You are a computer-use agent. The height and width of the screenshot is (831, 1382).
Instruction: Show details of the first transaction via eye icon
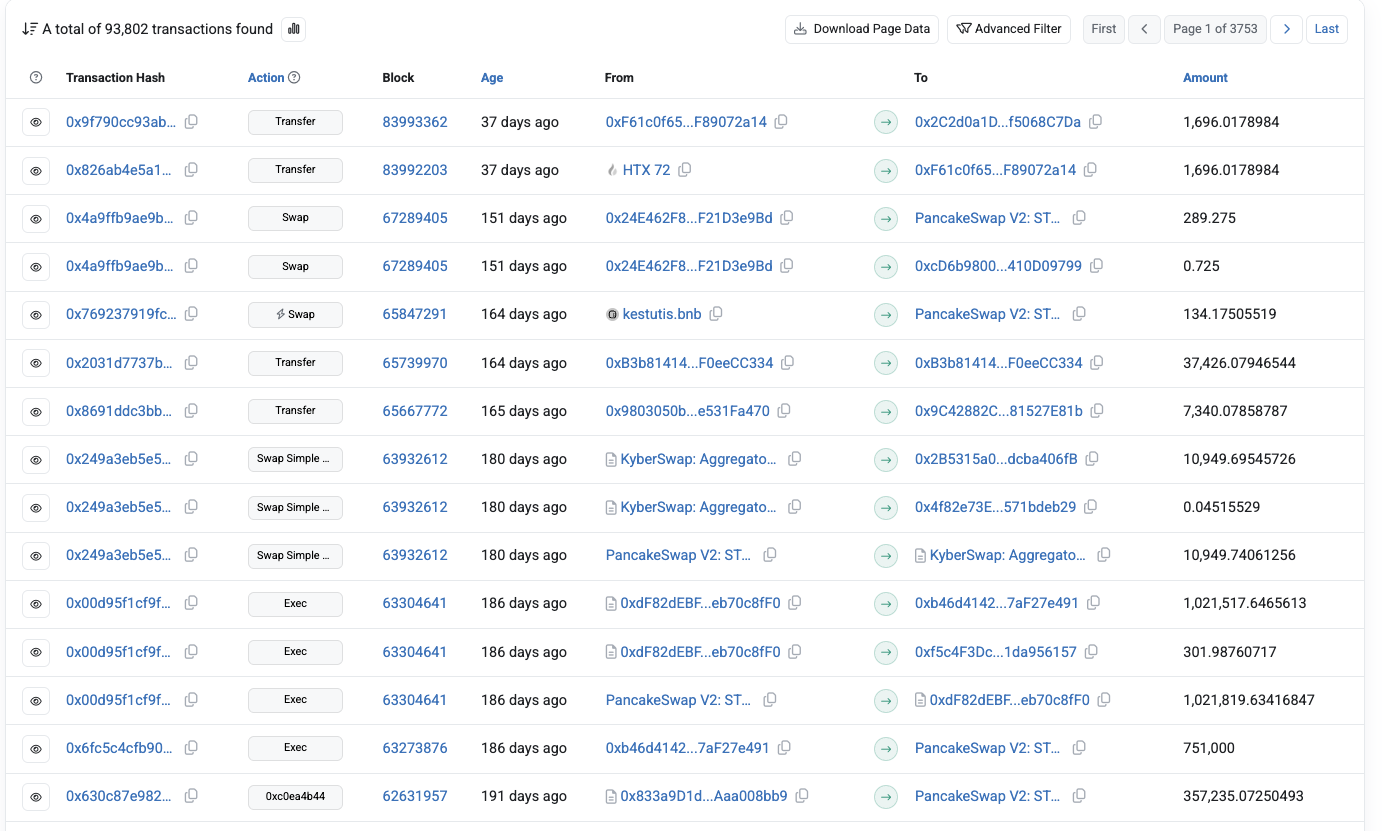coord(36,122)
